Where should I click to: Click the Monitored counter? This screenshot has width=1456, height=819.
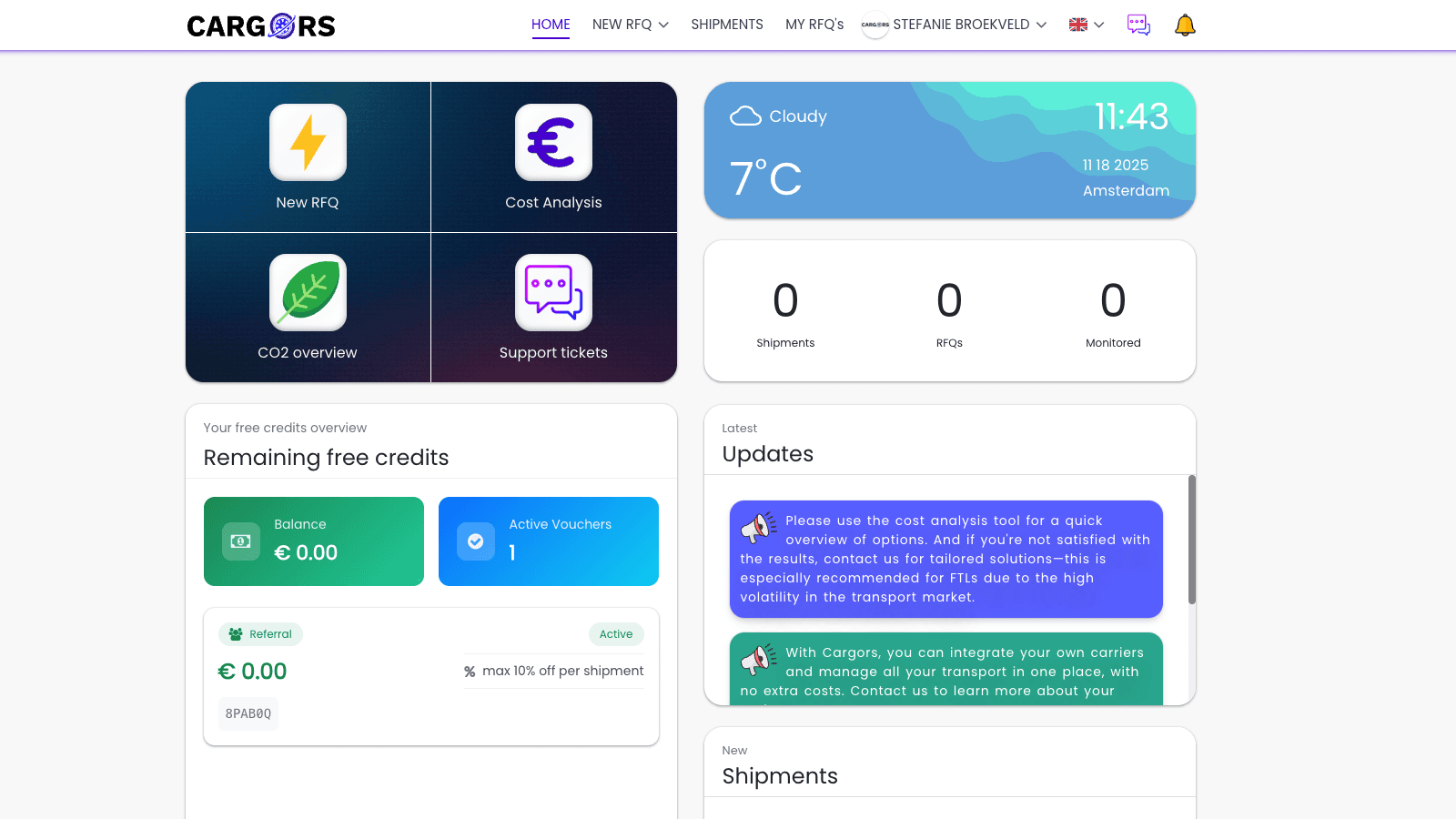1113,314
